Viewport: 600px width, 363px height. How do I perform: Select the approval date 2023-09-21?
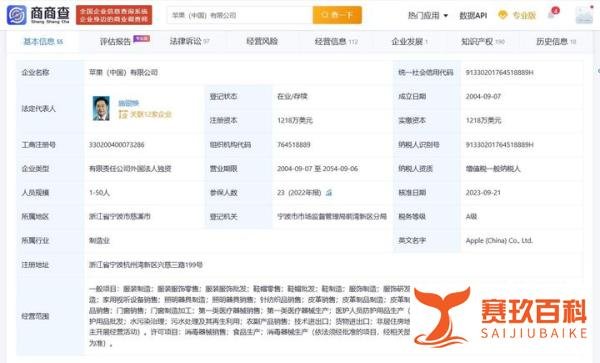pyautogui.click(x=483, y=193)
